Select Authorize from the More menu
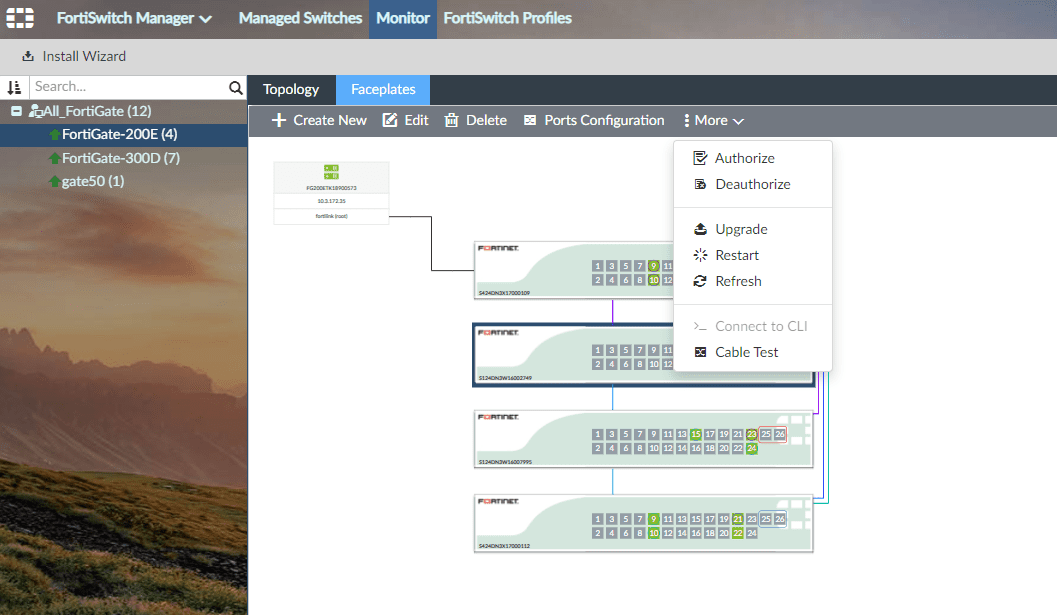This screenshot has height=615, width=1057. (744, 158)
